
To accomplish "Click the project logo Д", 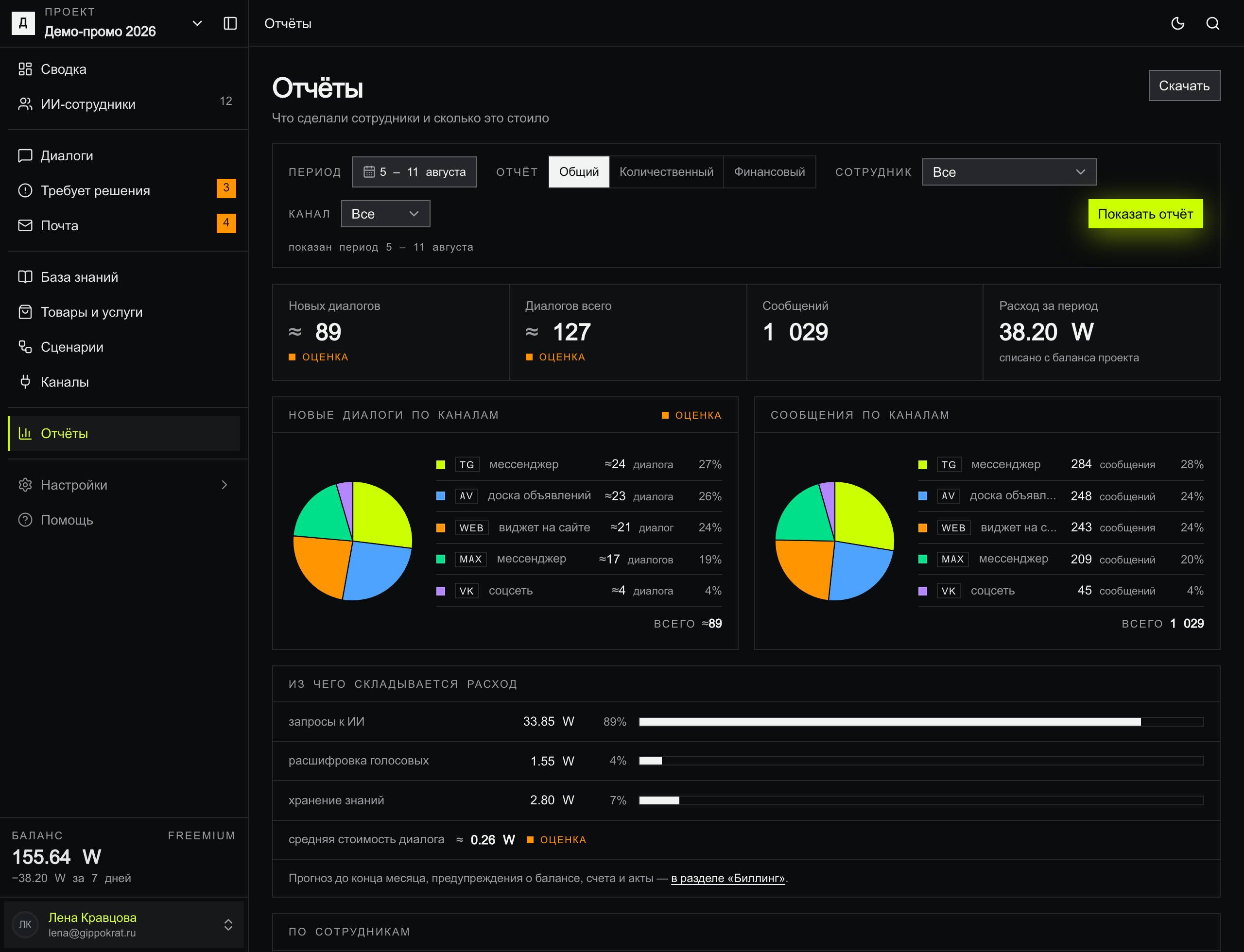I will (23, 23).
